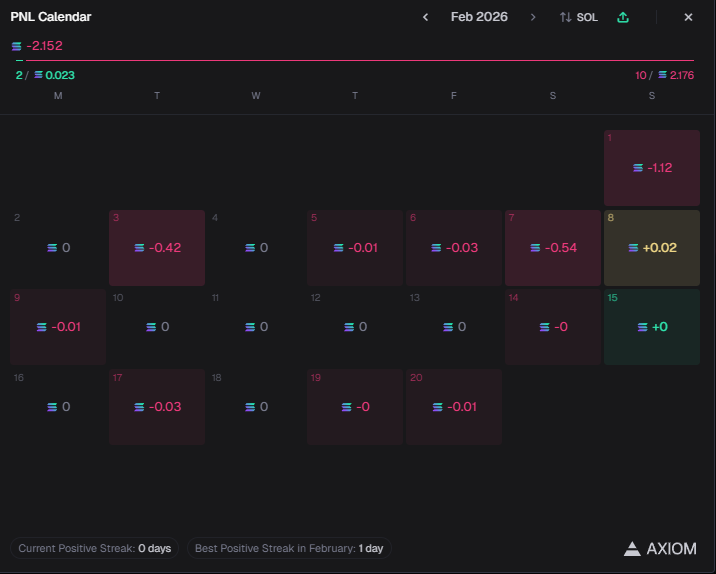Select day 14 cell showing -0
Image resolution: width=716 pixels, height=574 pixels.
pyautogui.click(x=553, y=327)
